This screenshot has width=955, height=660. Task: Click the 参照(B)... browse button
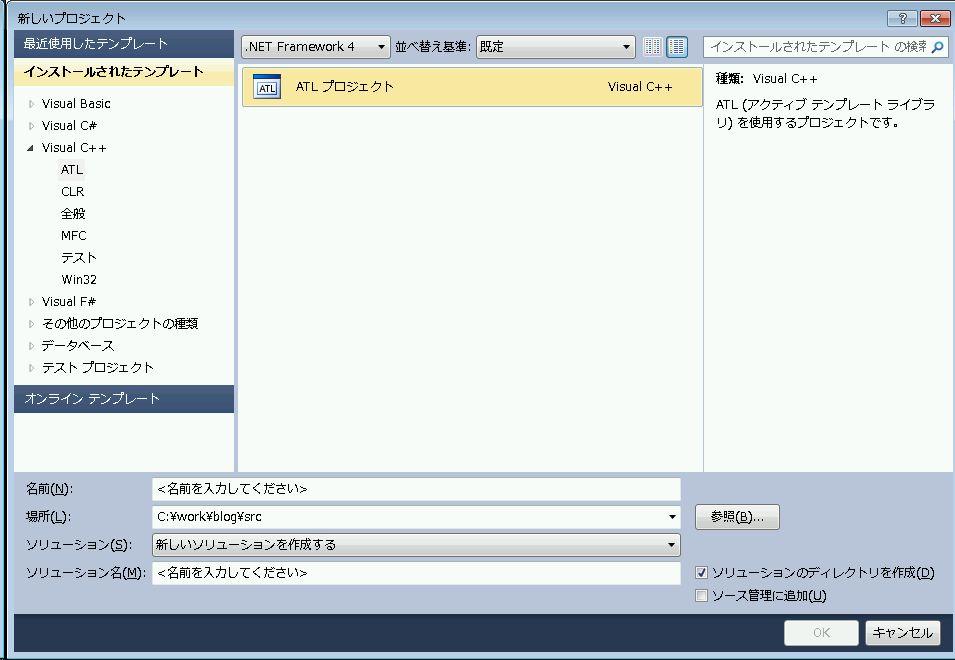737,517
